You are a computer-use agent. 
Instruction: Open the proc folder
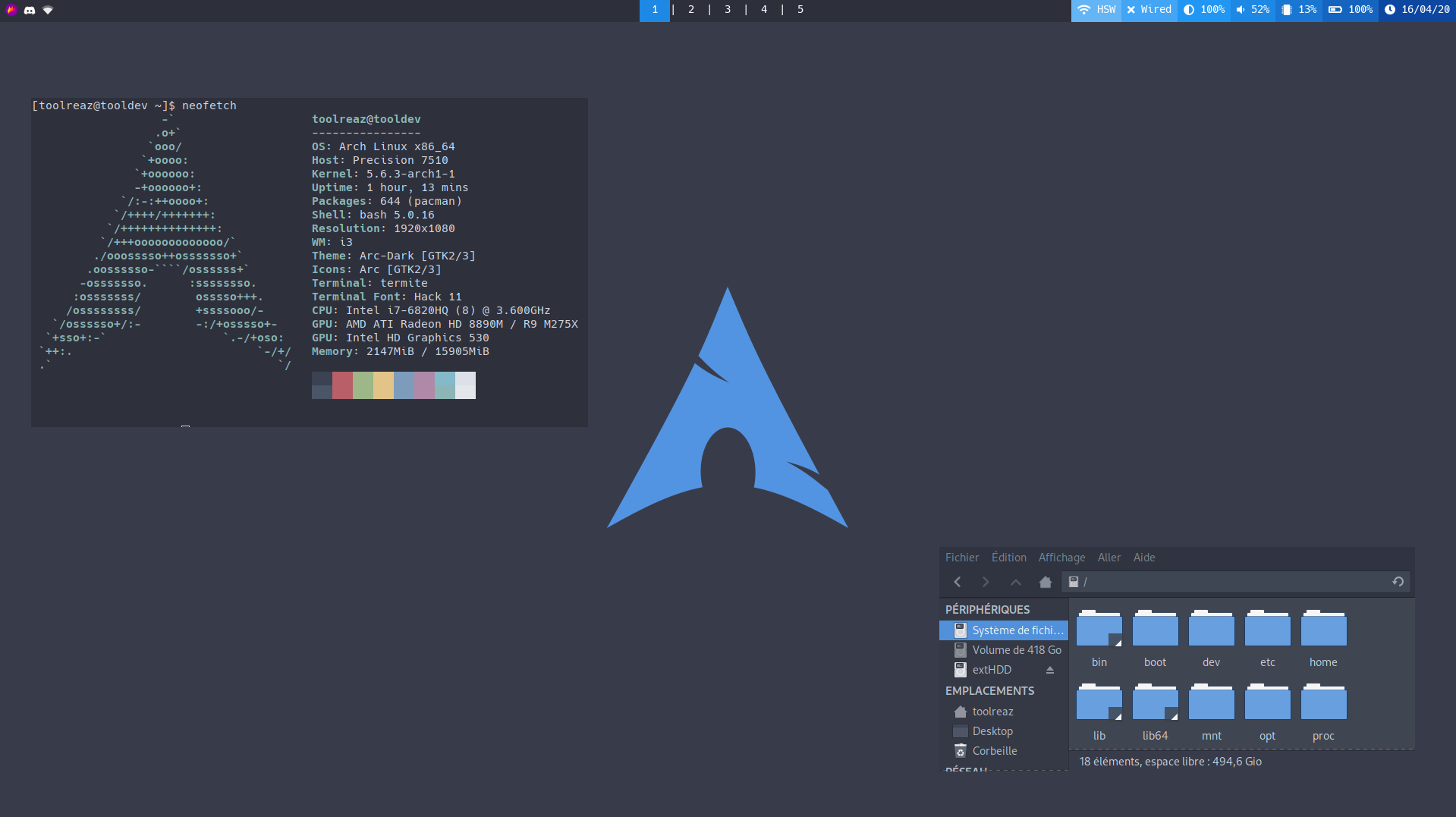1324,712
